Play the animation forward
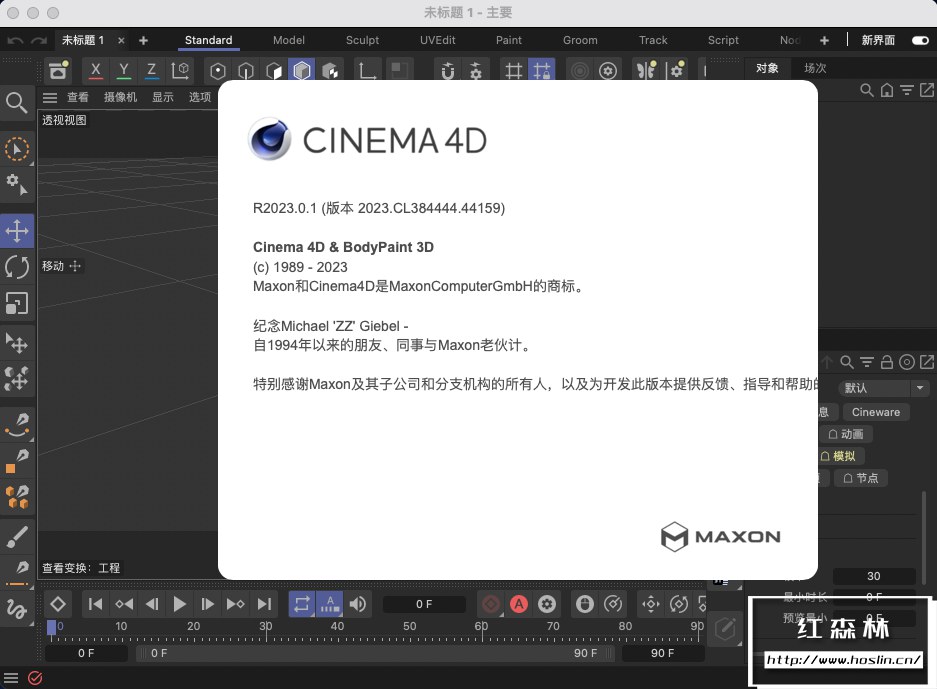The height and width of the screenshot is (689, 937). 179,604
